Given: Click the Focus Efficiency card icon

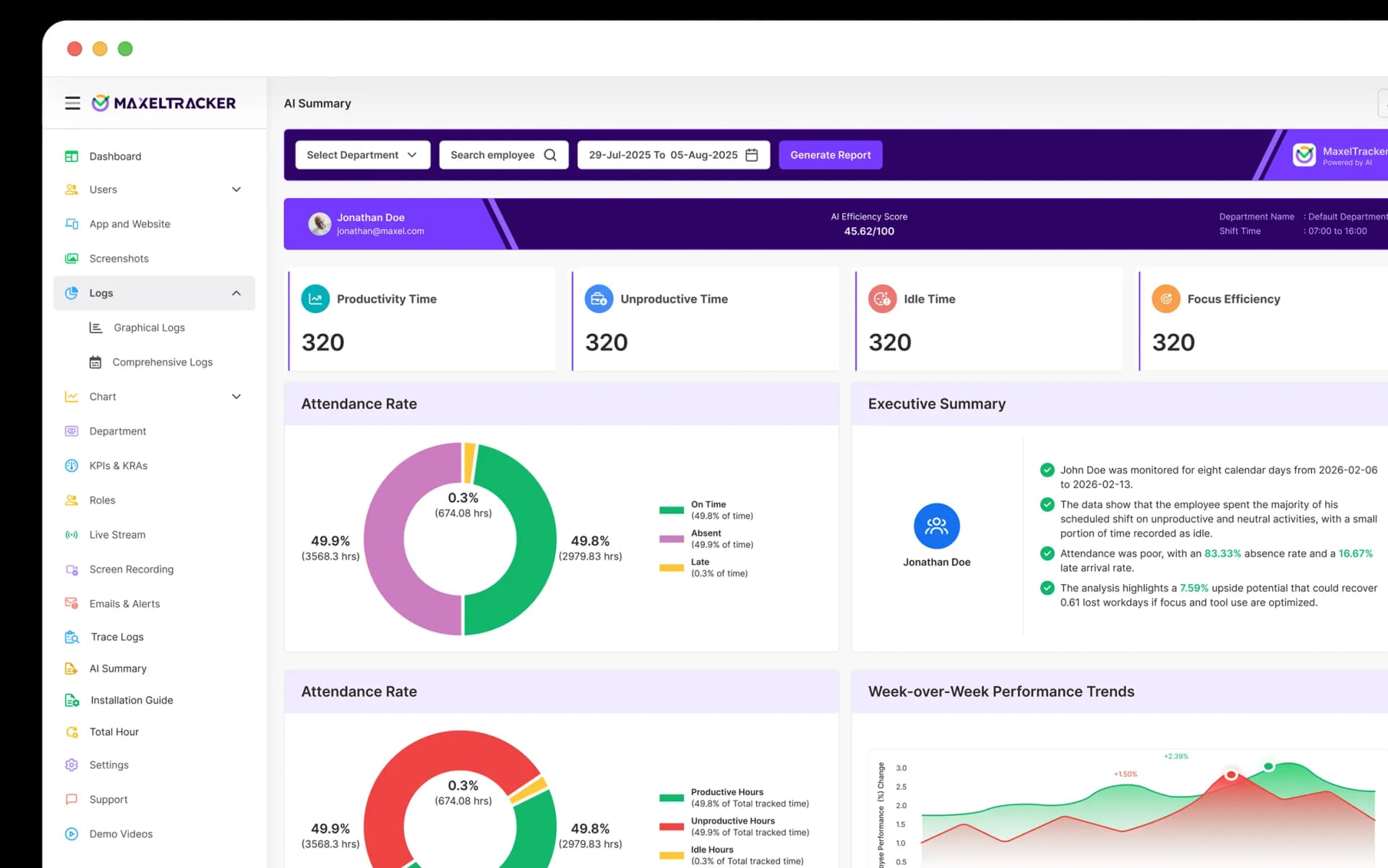Looking at the screenshot, I should (1166, 299).
